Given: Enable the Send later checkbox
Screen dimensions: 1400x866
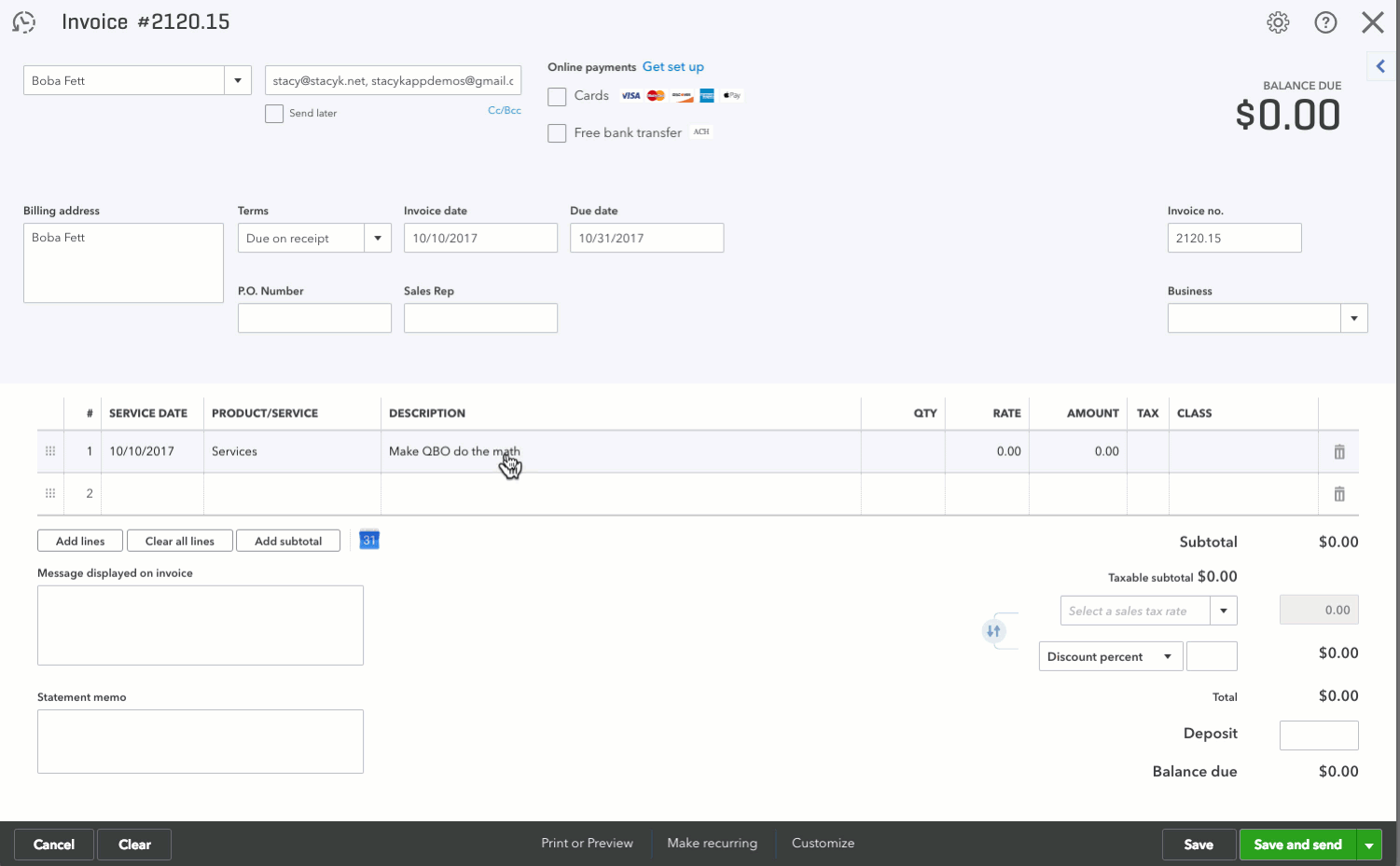Looking at the screenshot, I should (x=274, y=114).
